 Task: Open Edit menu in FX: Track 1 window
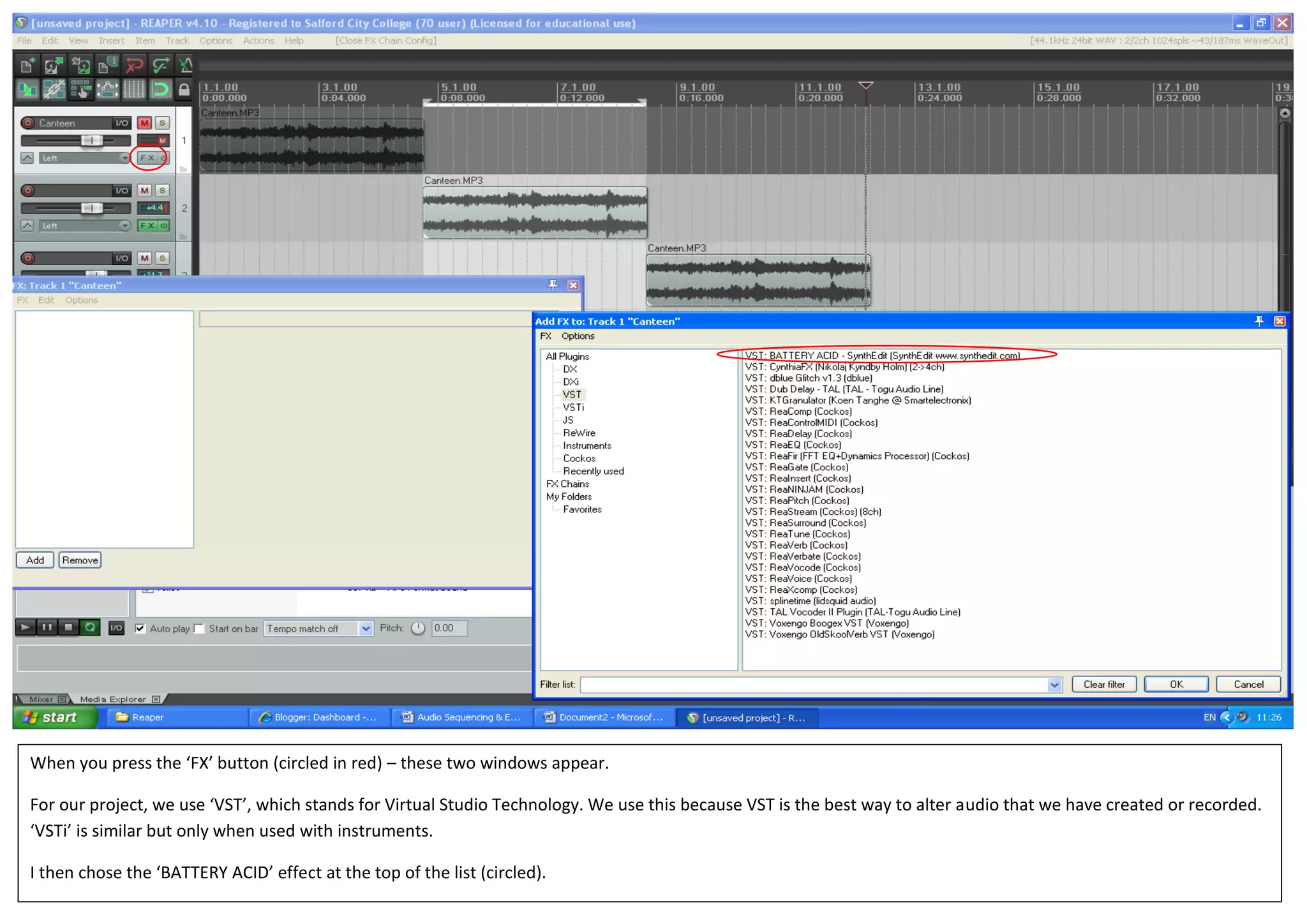[46, 300]
